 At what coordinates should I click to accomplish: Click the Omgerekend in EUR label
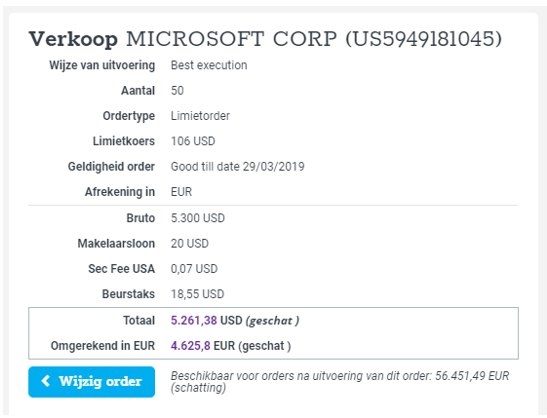(103, 346)
